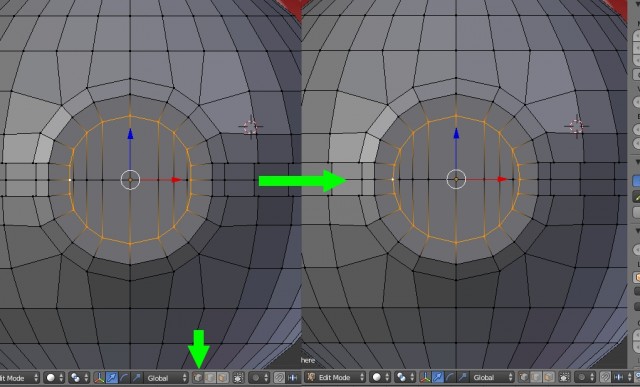Grab blue Z-axis arrow in left viewport

click(130, 134)
